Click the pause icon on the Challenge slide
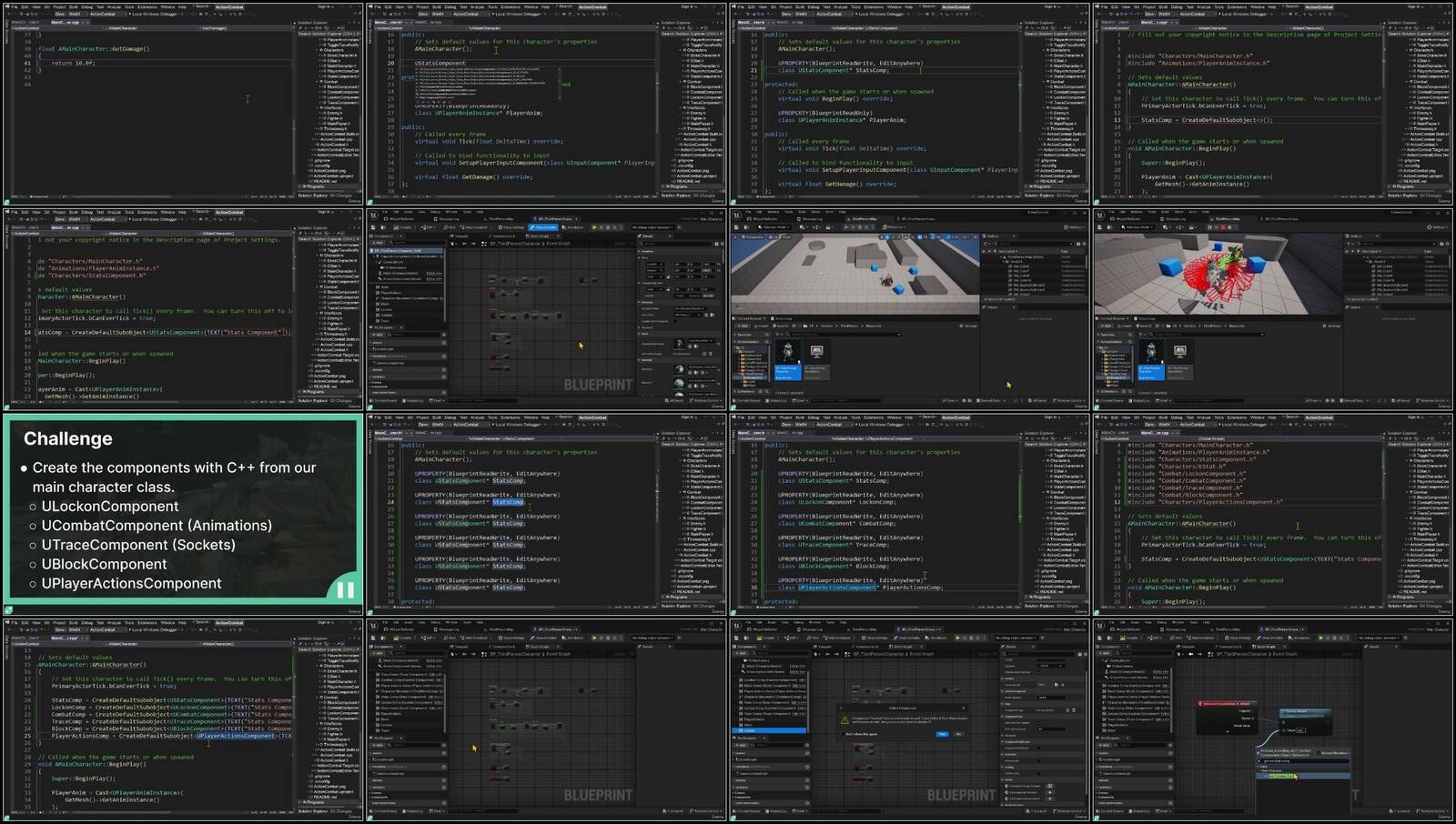The width and height of the screenshot is (1456, 824). [x=346, y=588]
